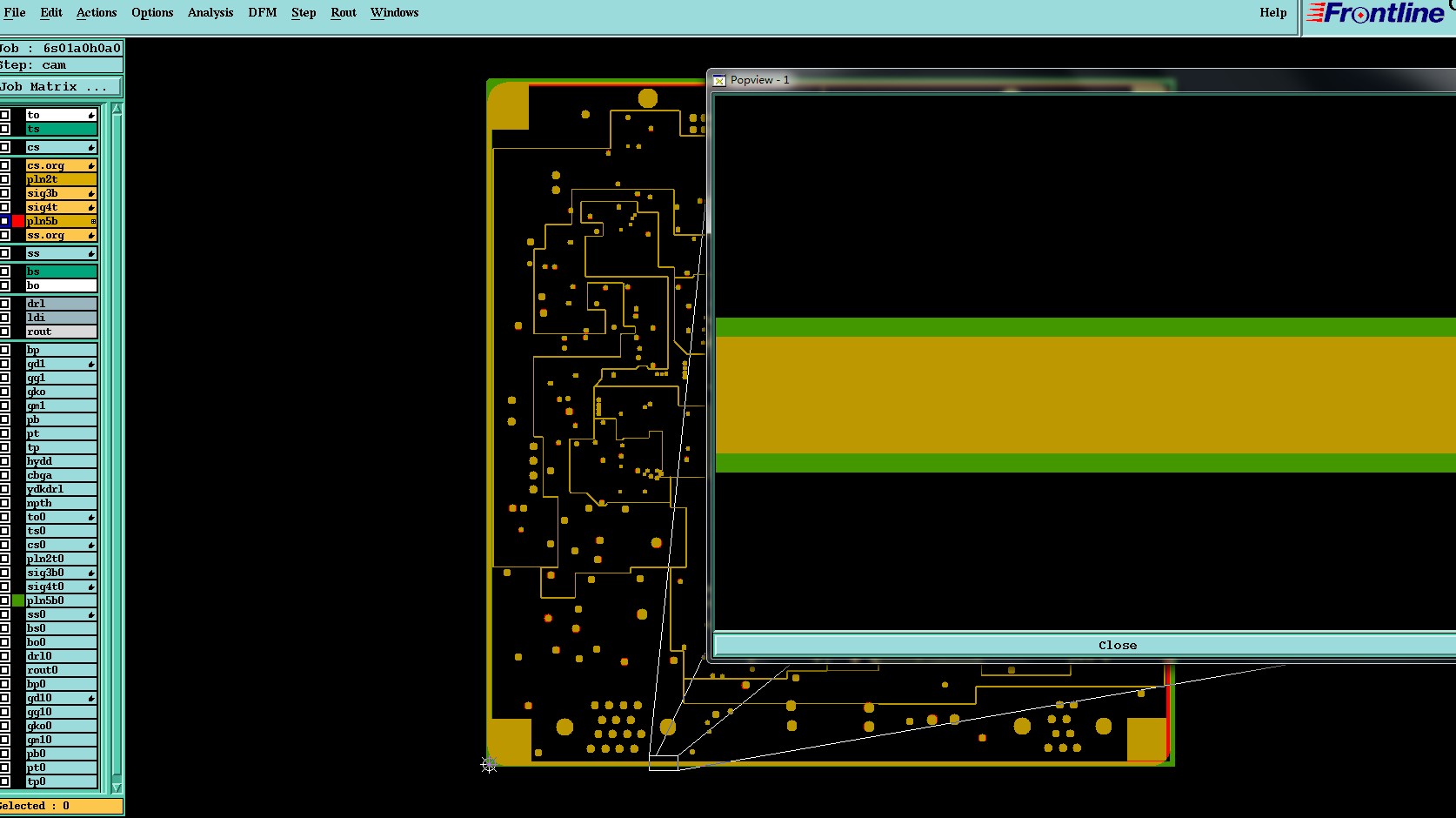Click the datum origin marker on the board
This screenshot has height=818, width=1456.
click(x=489, y=764)
